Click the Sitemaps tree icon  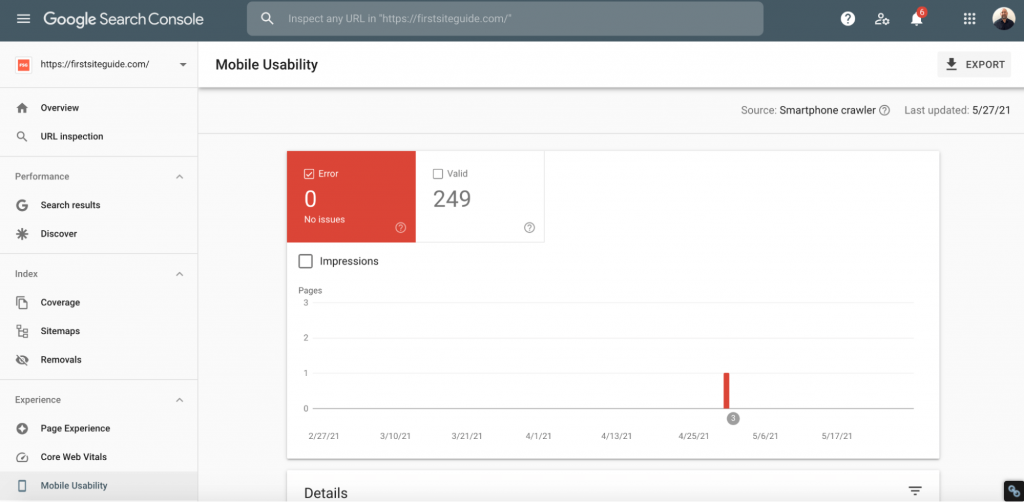22,331
